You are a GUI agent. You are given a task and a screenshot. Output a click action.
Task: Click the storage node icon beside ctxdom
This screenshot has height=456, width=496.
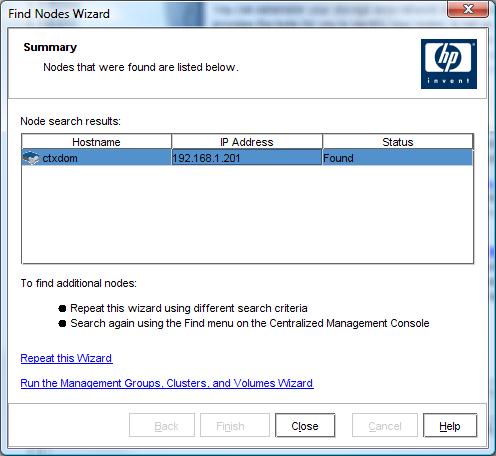click(31, 158)
